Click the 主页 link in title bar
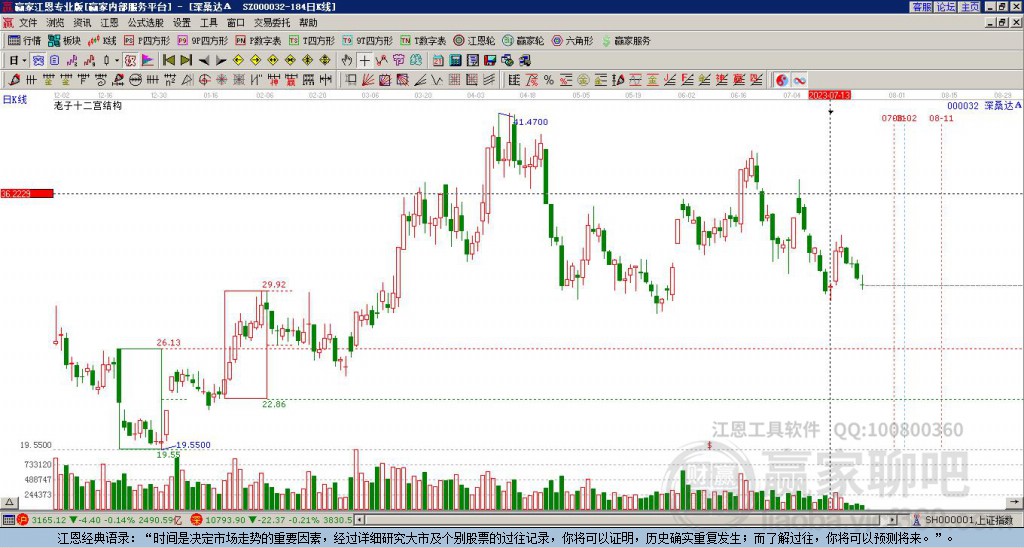This screenshot has width=1024, height=548. [970, 7]
